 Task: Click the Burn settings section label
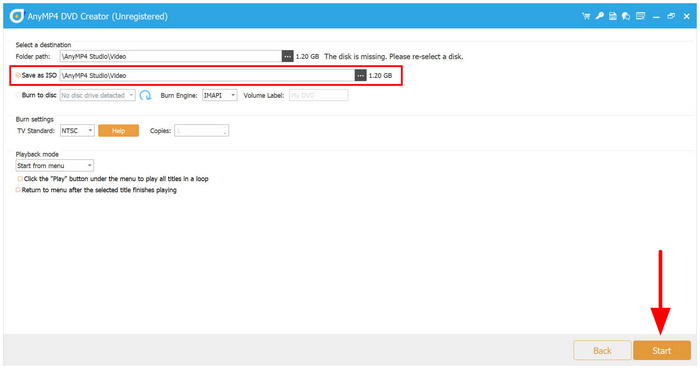34,119
